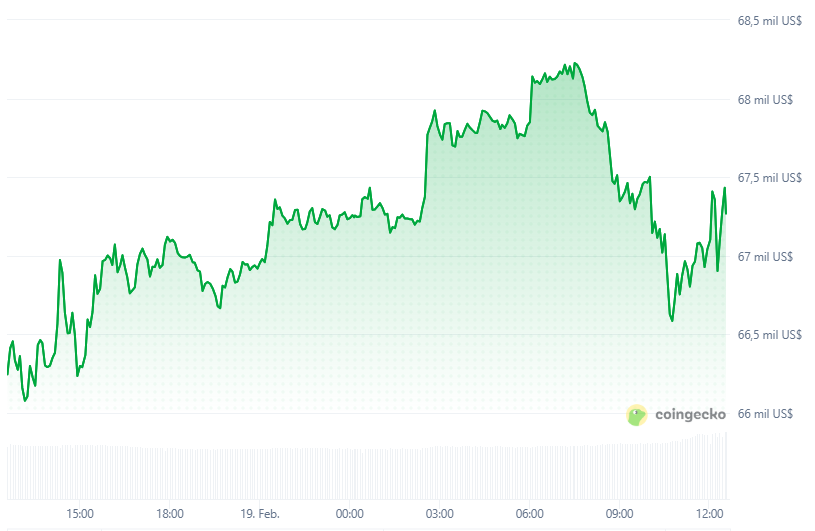Click the 09:00 time axis label

click(619, 514)
